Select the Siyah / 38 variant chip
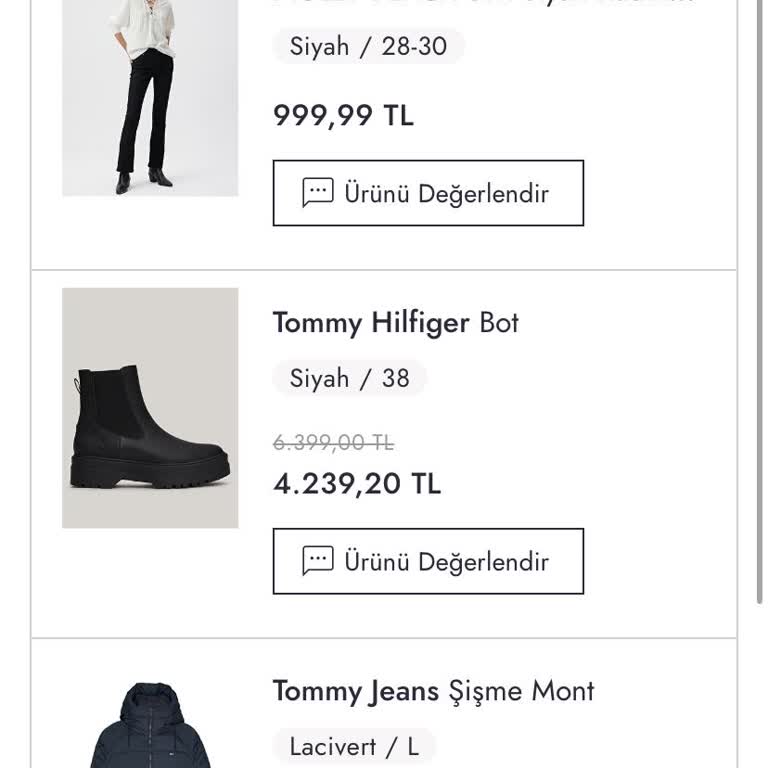This screenshot has width=768, height=768. pos(349,378)
